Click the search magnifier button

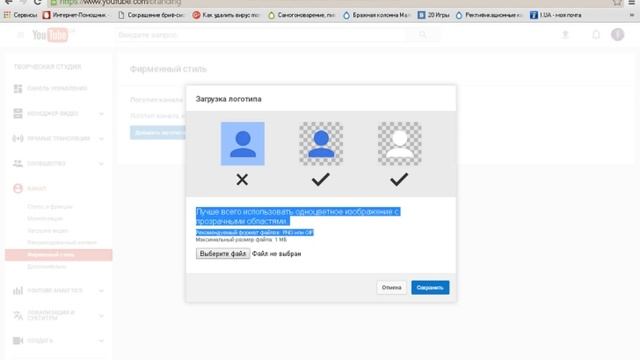coord(423,35)
